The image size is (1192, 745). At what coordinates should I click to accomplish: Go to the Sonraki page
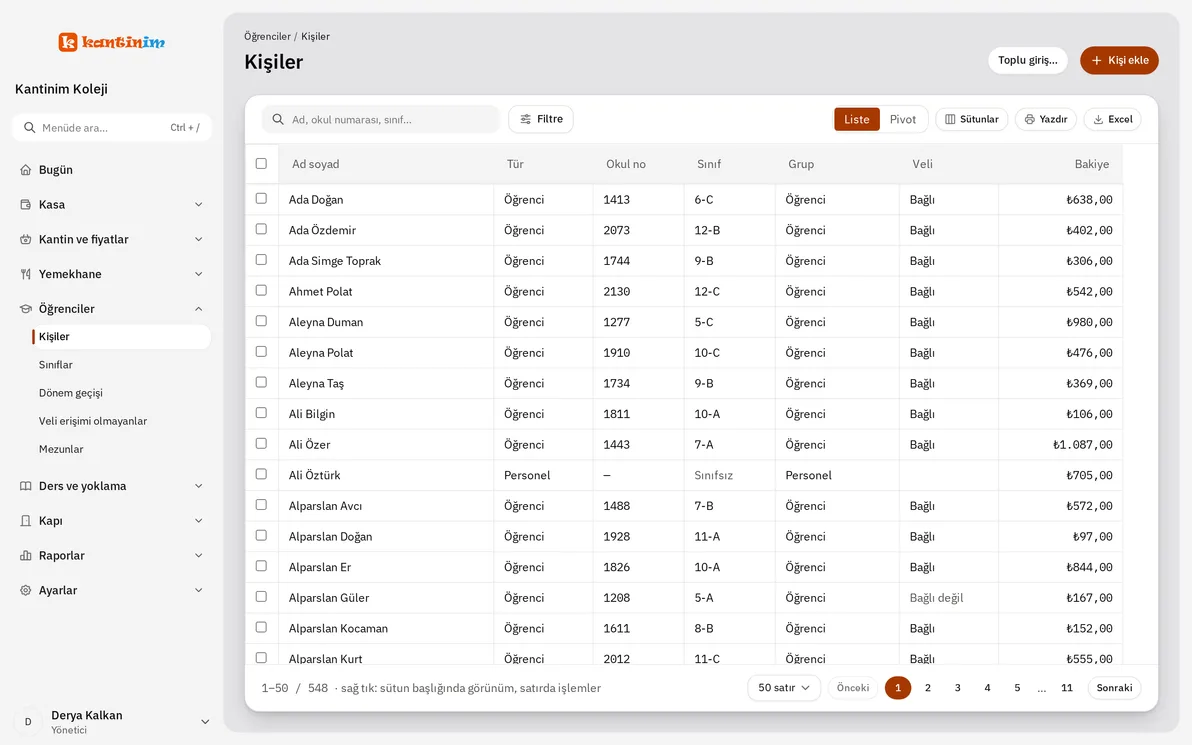tap(1114, 688)
